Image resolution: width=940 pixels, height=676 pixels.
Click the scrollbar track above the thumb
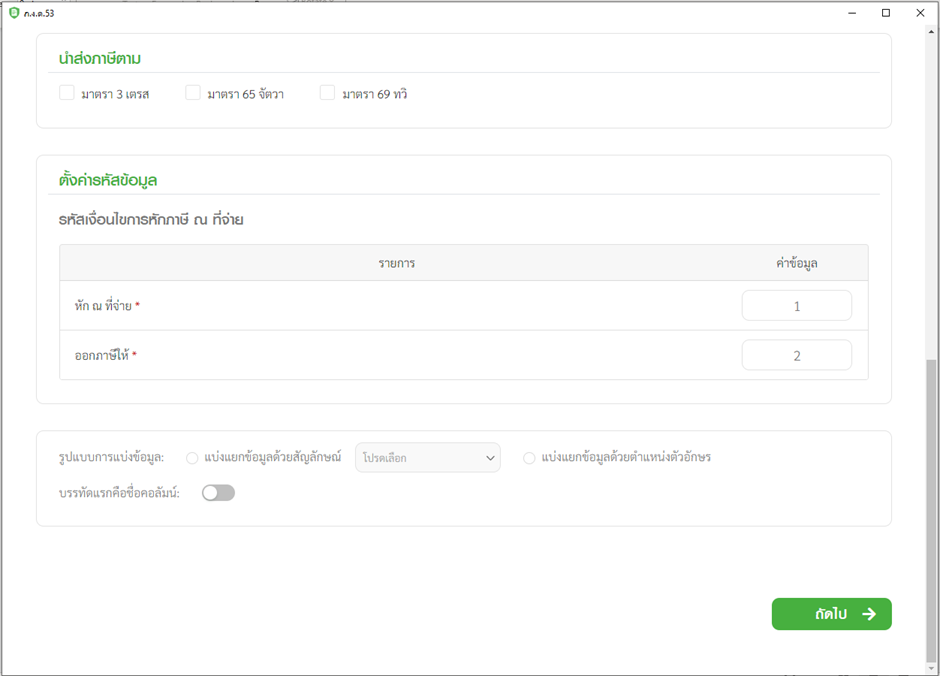coord(932,200)
